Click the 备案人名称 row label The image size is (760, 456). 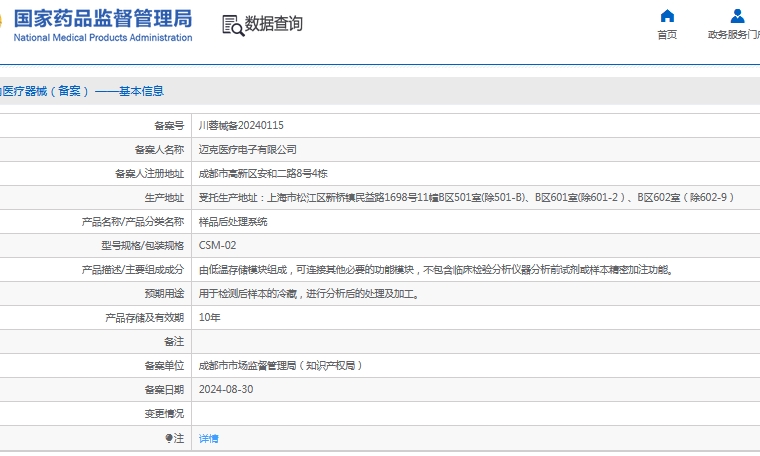159,150
